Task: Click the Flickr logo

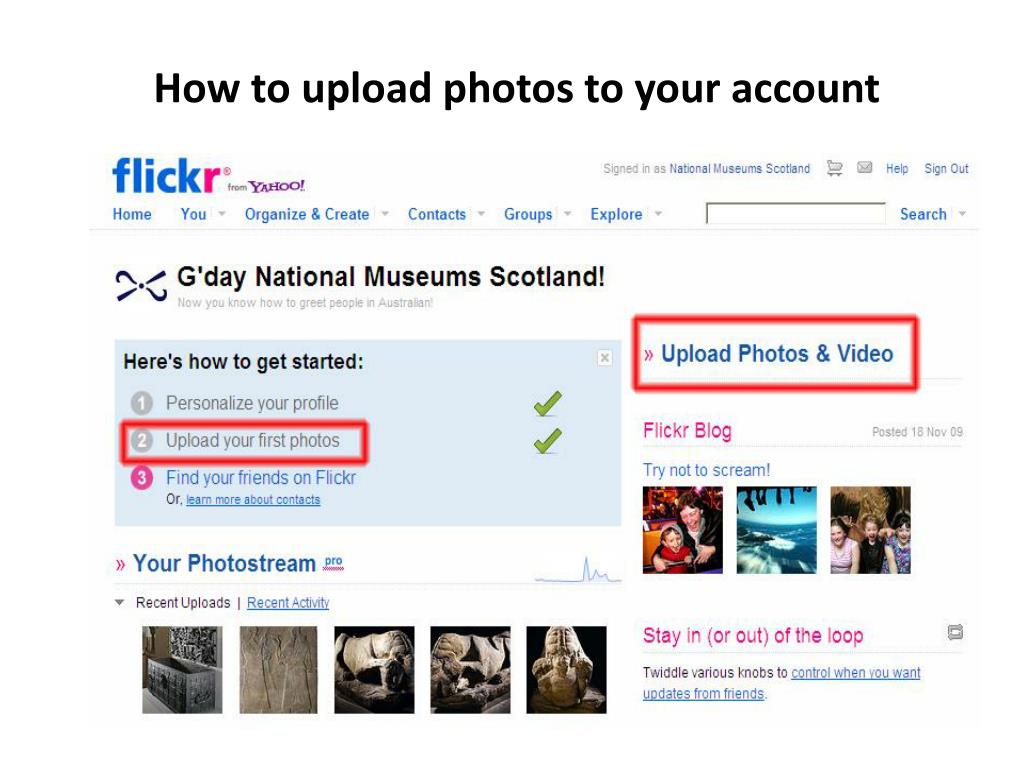Action: coord(167,175)
